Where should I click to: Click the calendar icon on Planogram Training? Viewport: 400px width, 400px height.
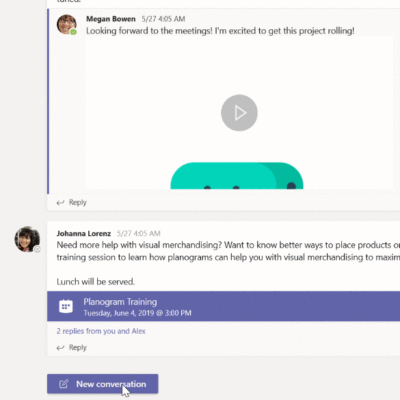pyautogui.click(x=66, y=306)
